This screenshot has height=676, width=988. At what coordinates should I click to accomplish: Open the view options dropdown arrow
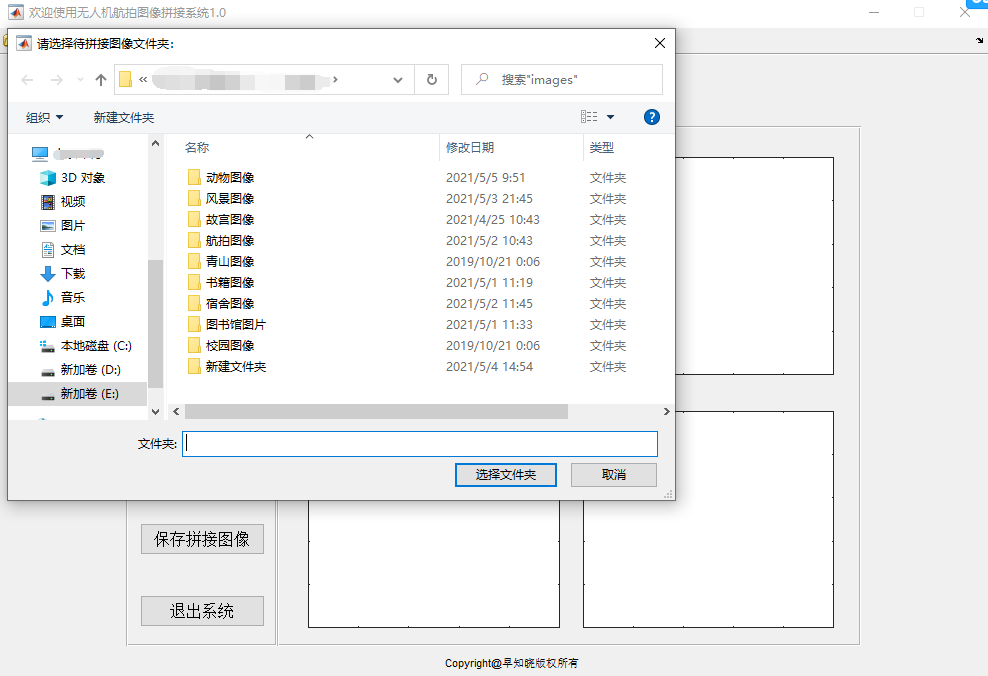click(x=613, y=116)
